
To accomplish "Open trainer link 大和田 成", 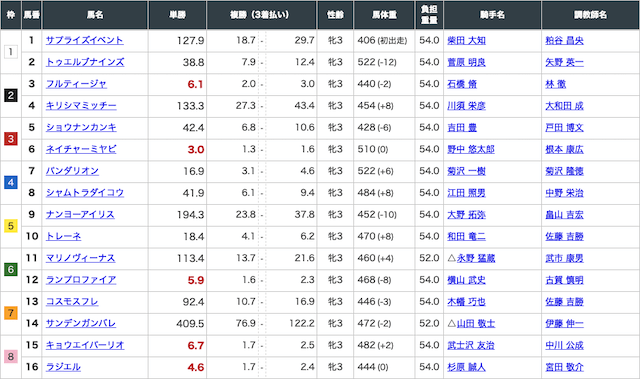I will [564, 106].
